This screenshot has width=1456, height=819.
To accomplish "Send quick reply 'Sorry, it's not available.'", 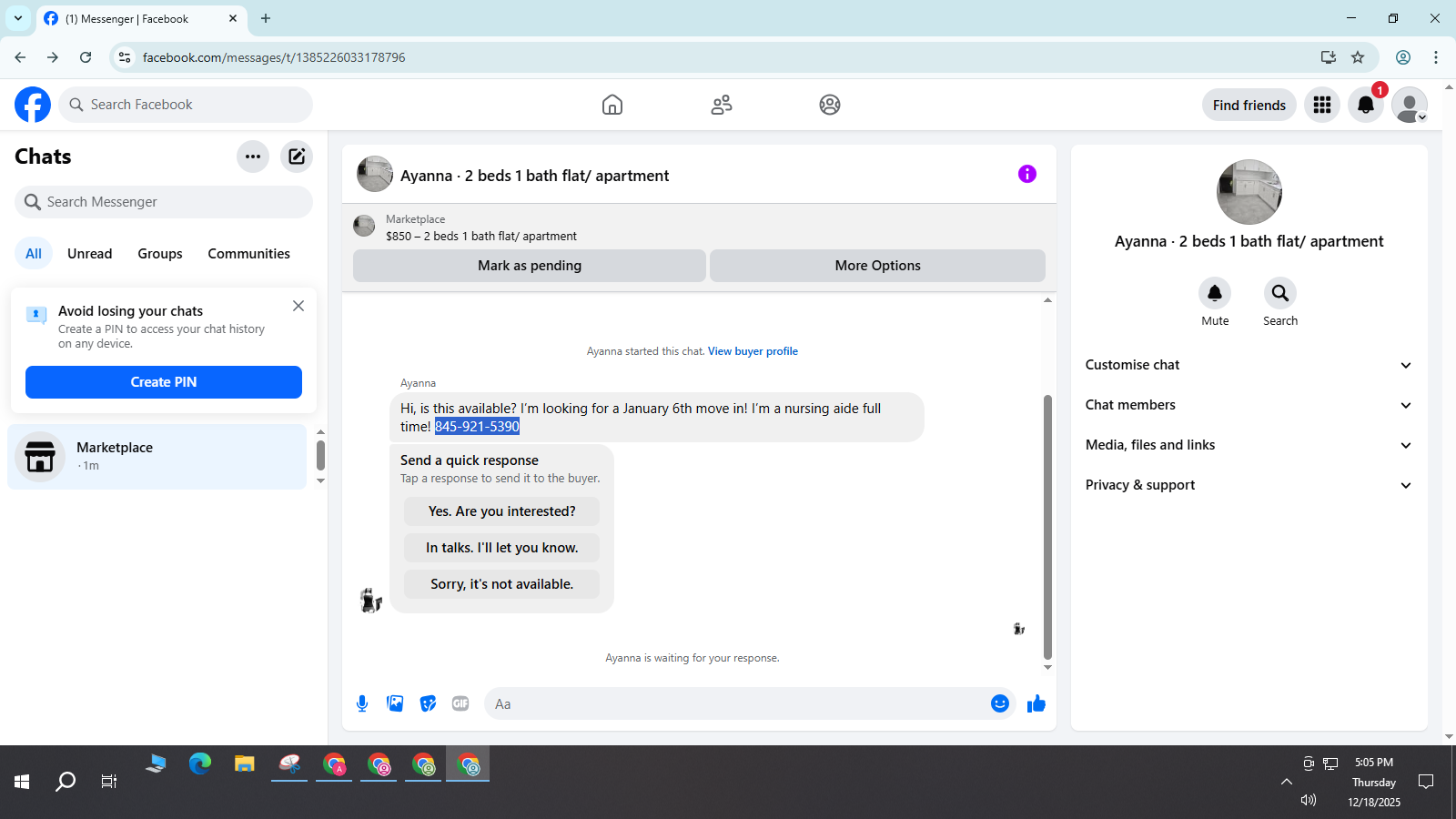I will [502, 584].
